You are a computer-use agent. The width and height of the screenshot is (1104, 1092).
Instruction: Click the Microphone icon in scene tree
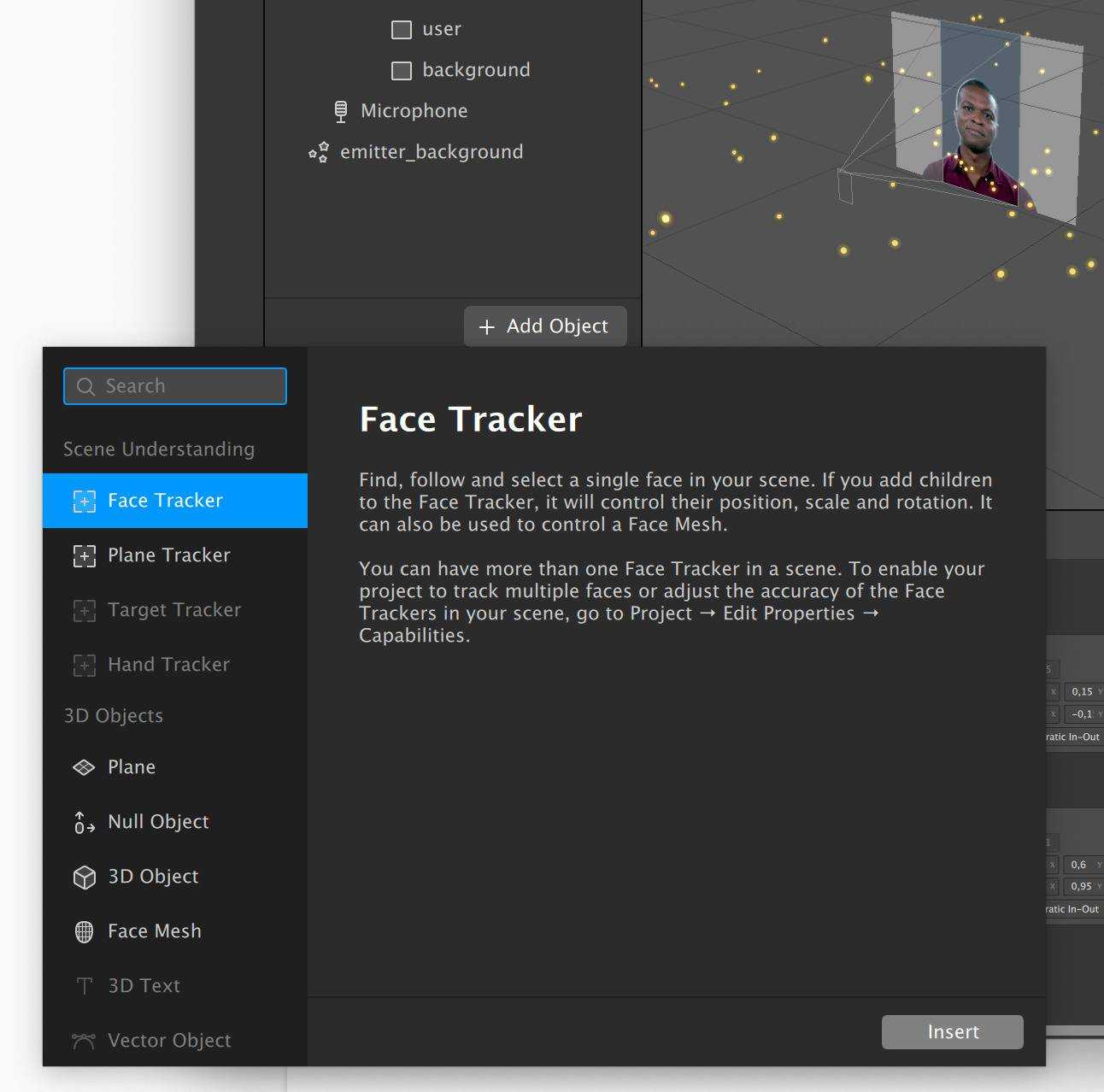(341, 111)
